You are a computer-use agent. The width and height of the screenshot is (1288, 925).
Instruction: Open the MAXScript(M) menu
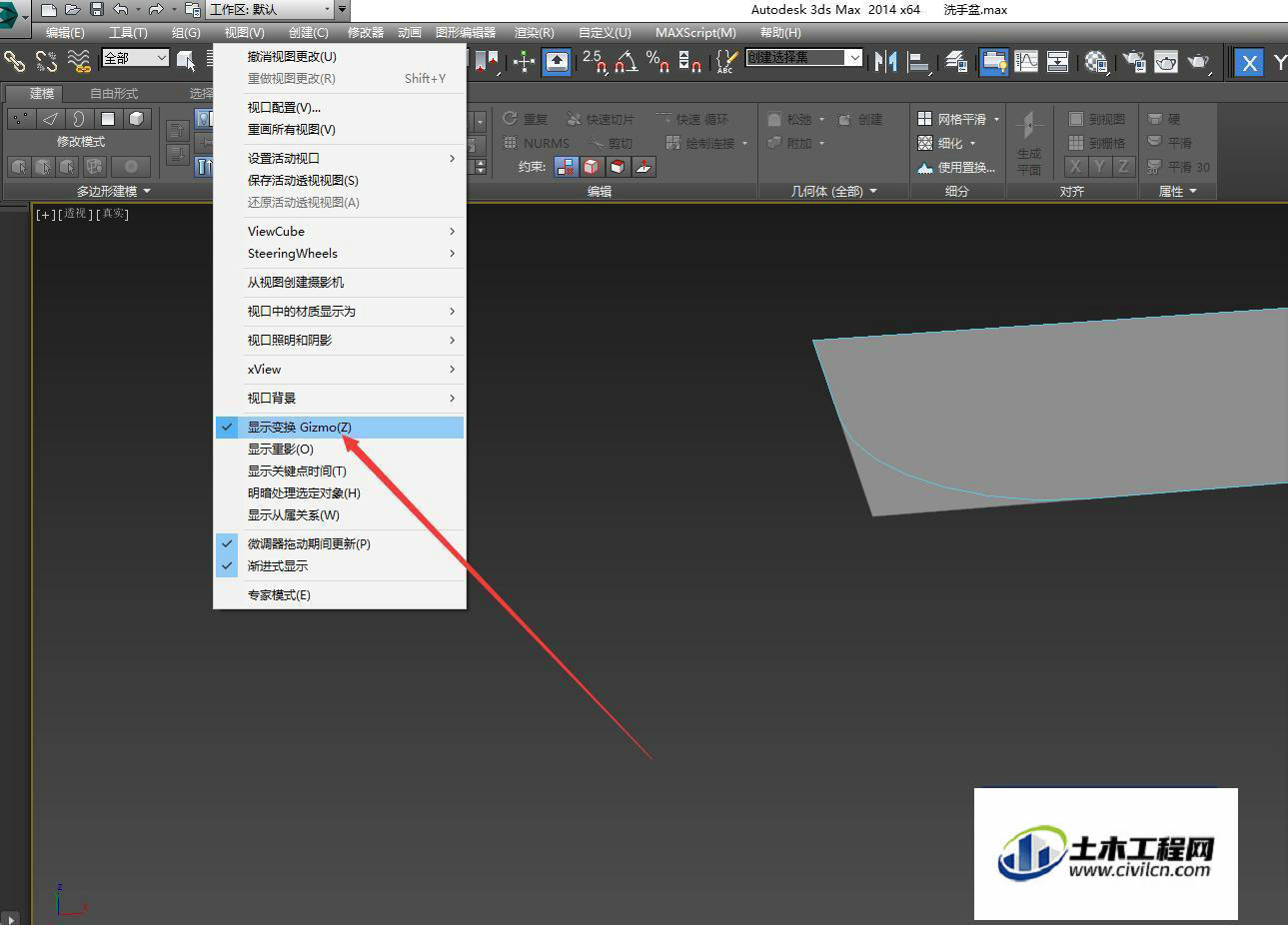coord(695,33)
